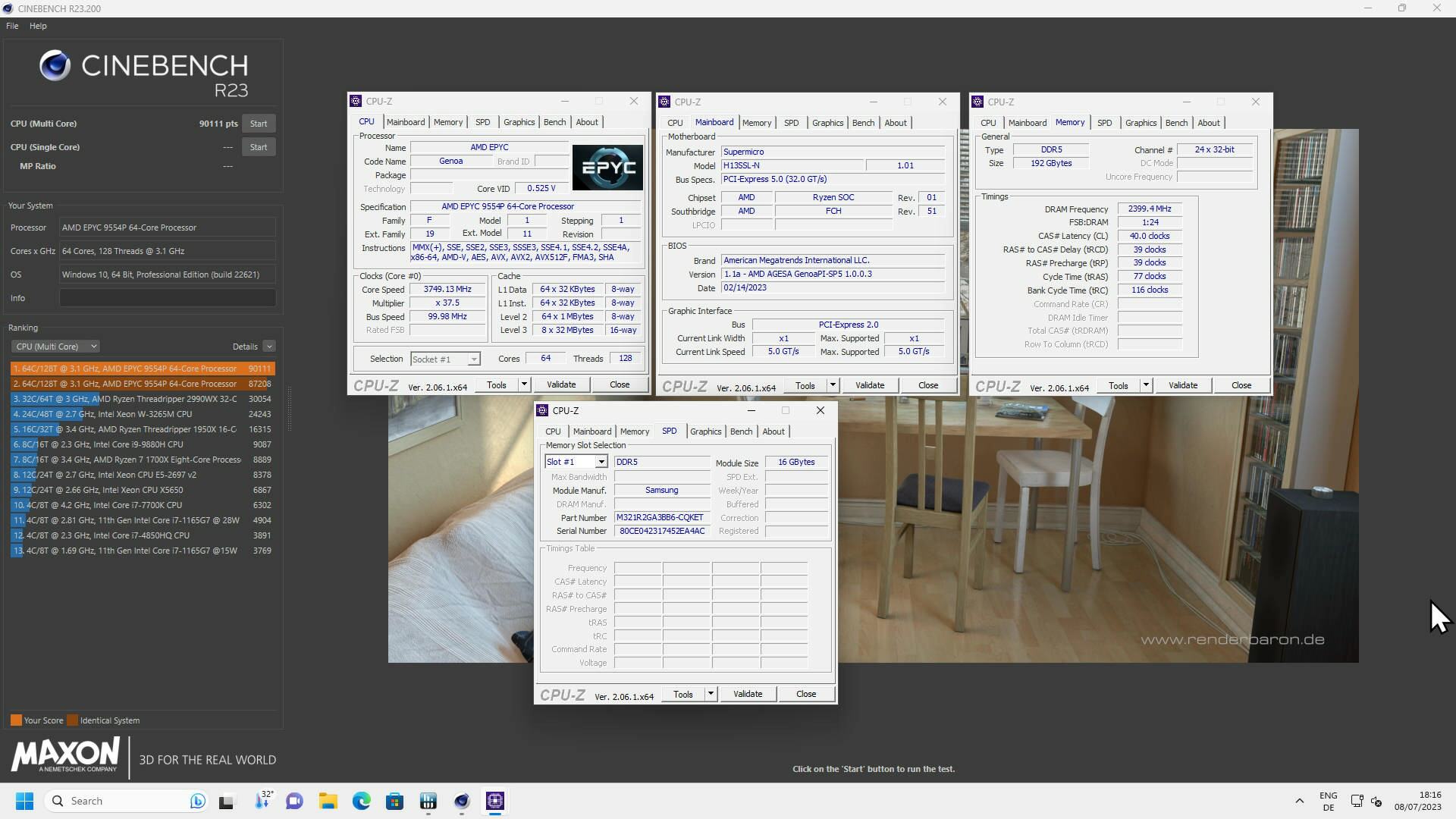Click Validate in the Memory CPU-Z window
This screenshot has width=1456, height=819.
[x=1182, y=385]
